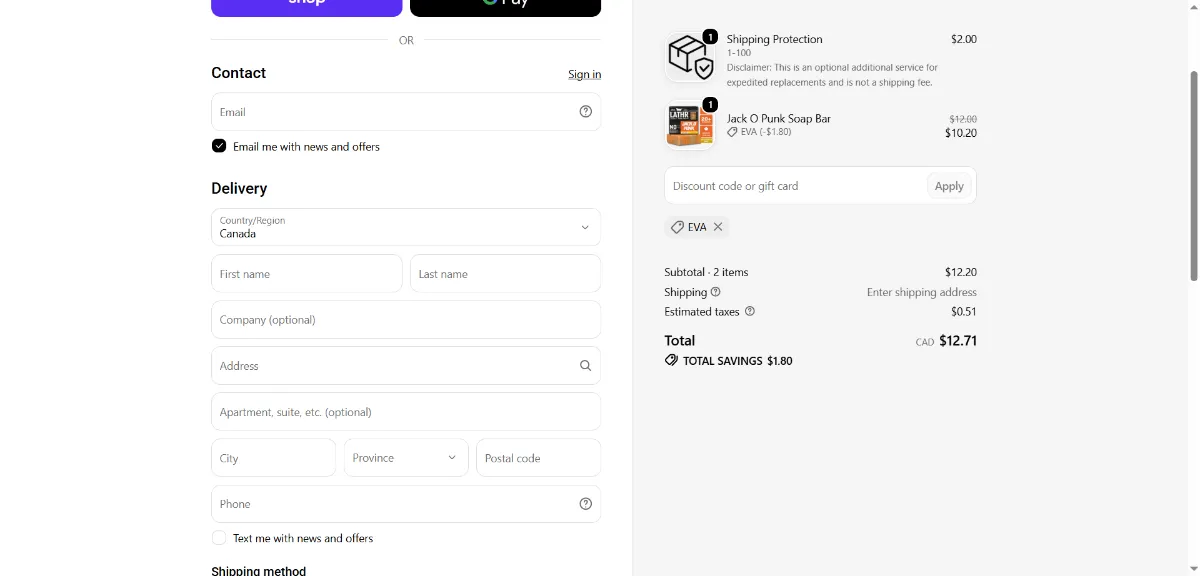This screenshot has height=576, width=1200.
Task: Click the Apply discount button
Action: 949,186
